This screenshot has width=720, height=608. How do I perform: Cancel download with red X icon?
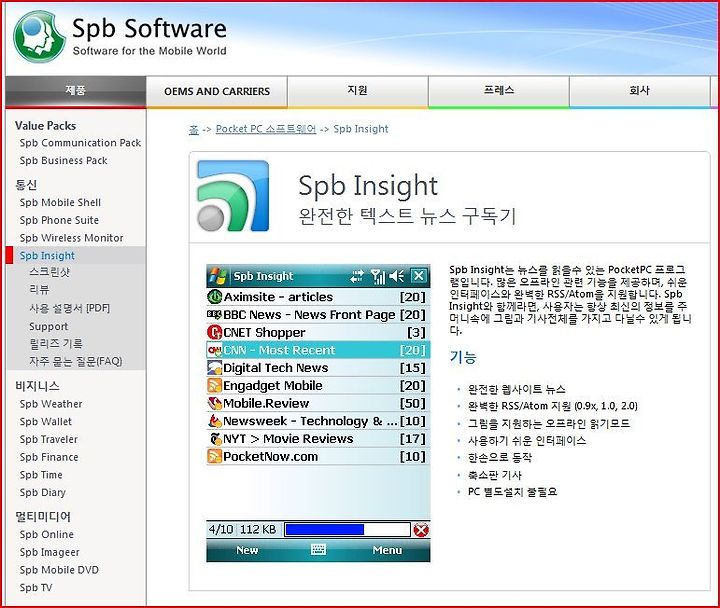421,530
